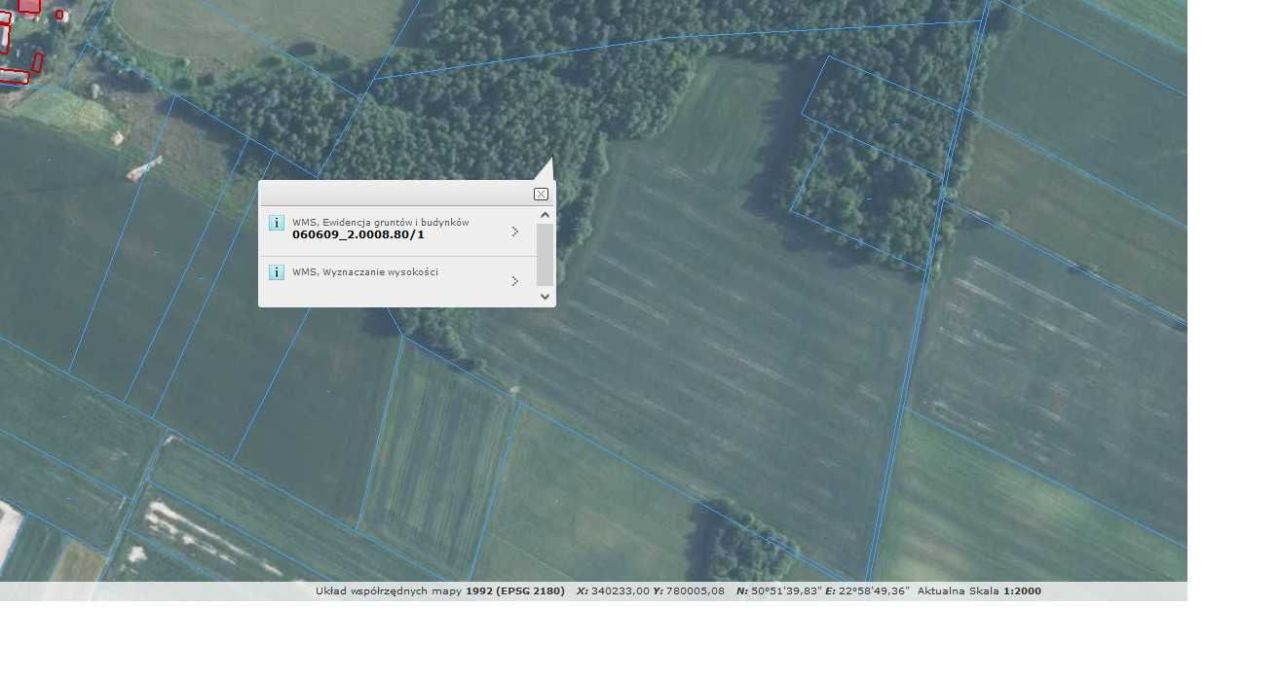Select parcel ID 060609_2.0008.80/1

358,235
